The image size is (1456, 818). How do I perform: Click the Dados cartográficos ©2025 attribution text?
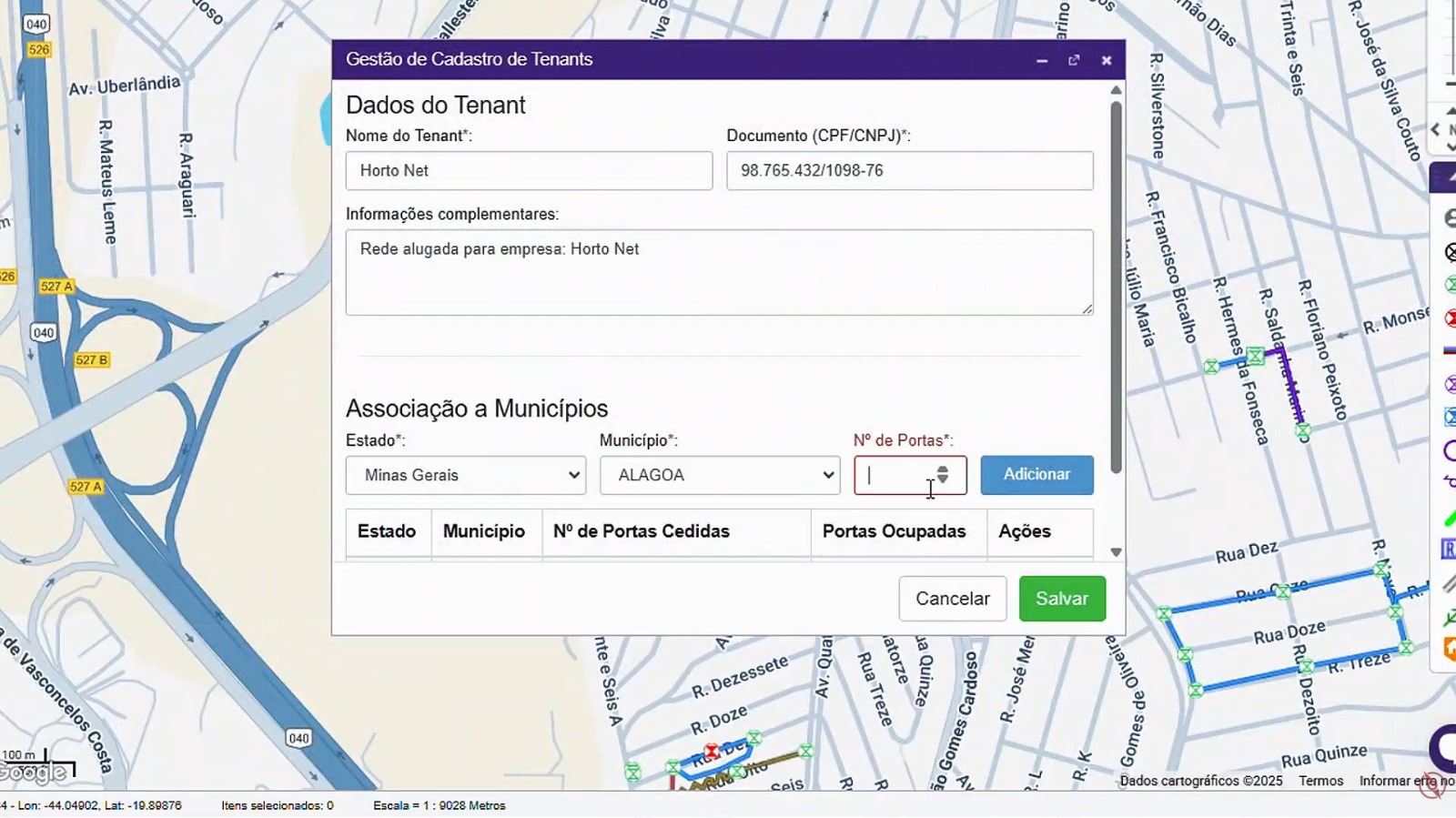click(1201, 781)
